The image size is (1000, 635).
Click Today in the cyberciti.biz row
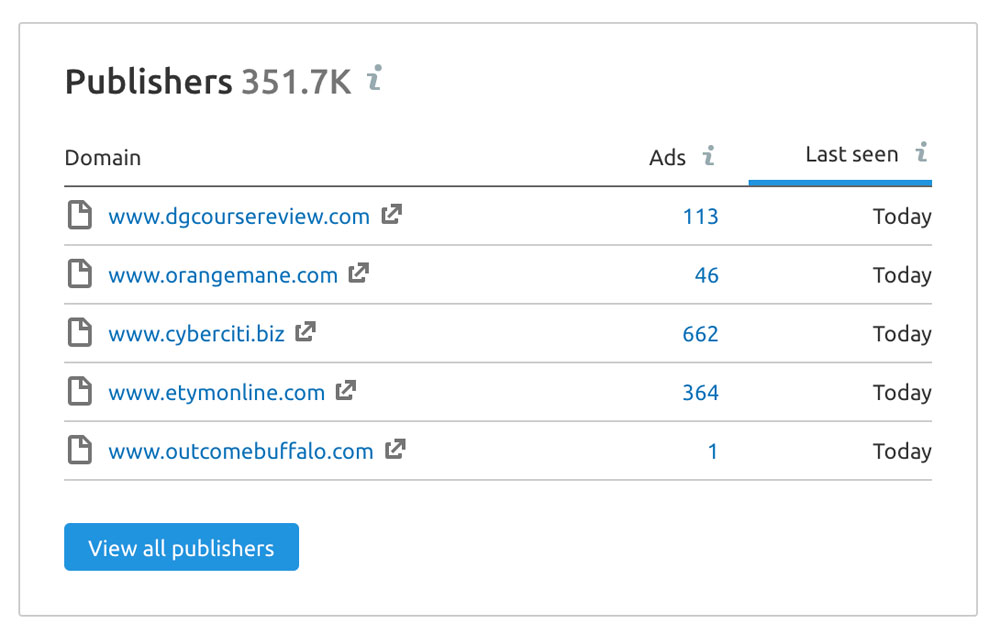click(902, 335)
